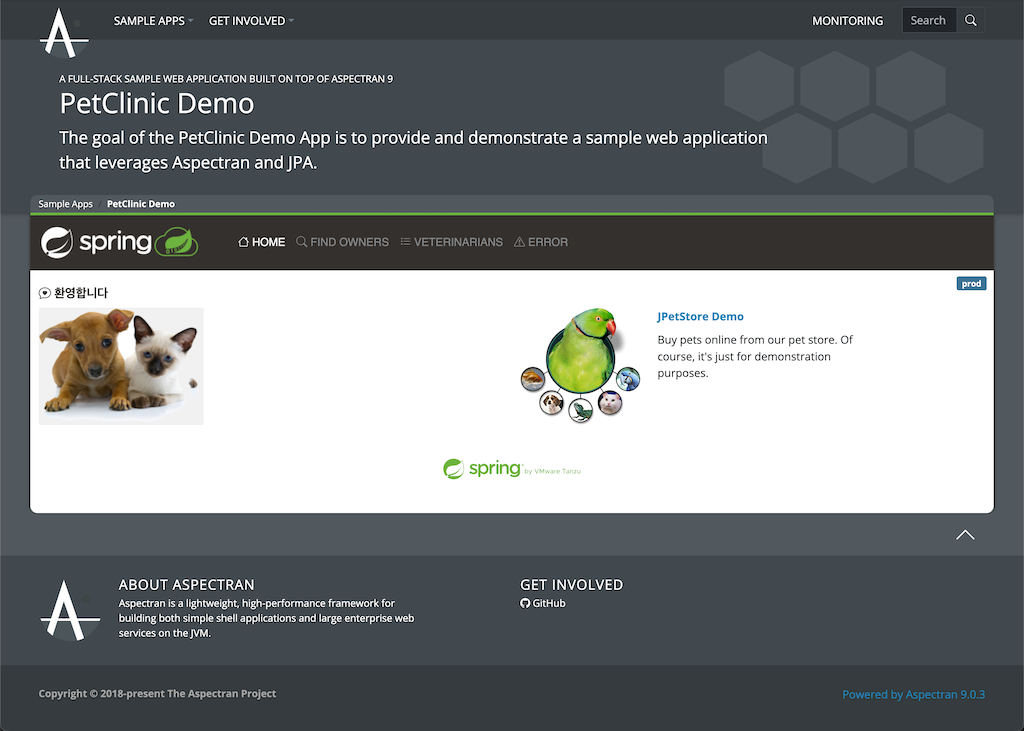1024x731 pixels.
Task: Click the search magnifier icon button
Action: pos(970,20)
